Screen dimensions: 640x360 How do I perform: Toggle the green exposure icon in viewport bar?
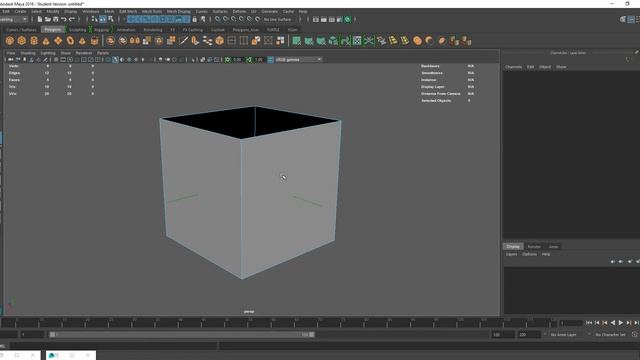point(228,60)
